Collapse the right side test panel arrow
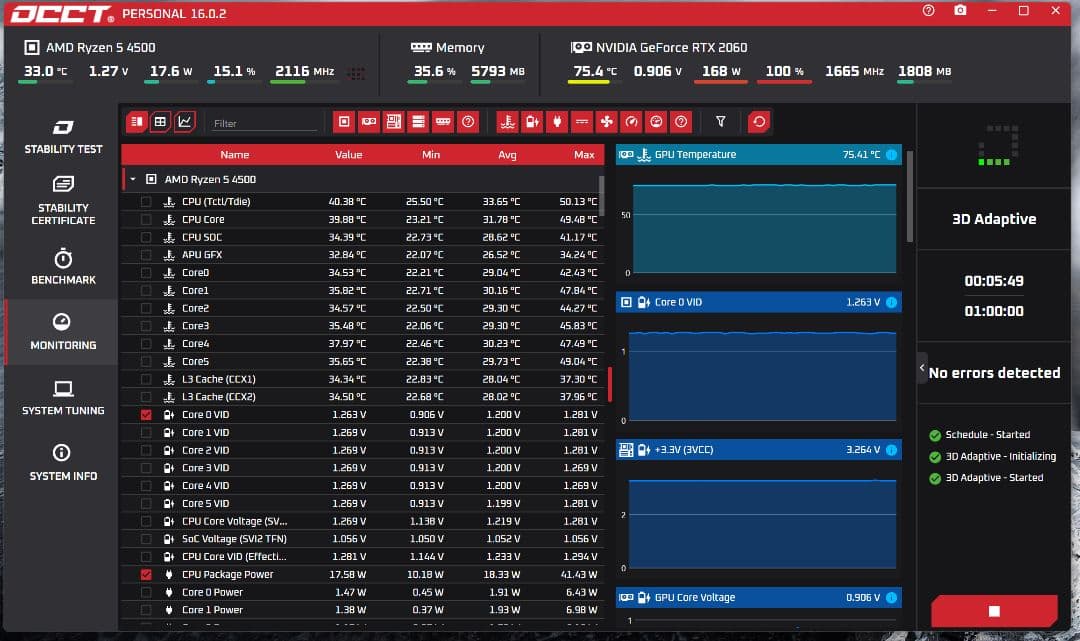Image resolution: width=1080 pixels, height=641 pixels. (922, 368)
